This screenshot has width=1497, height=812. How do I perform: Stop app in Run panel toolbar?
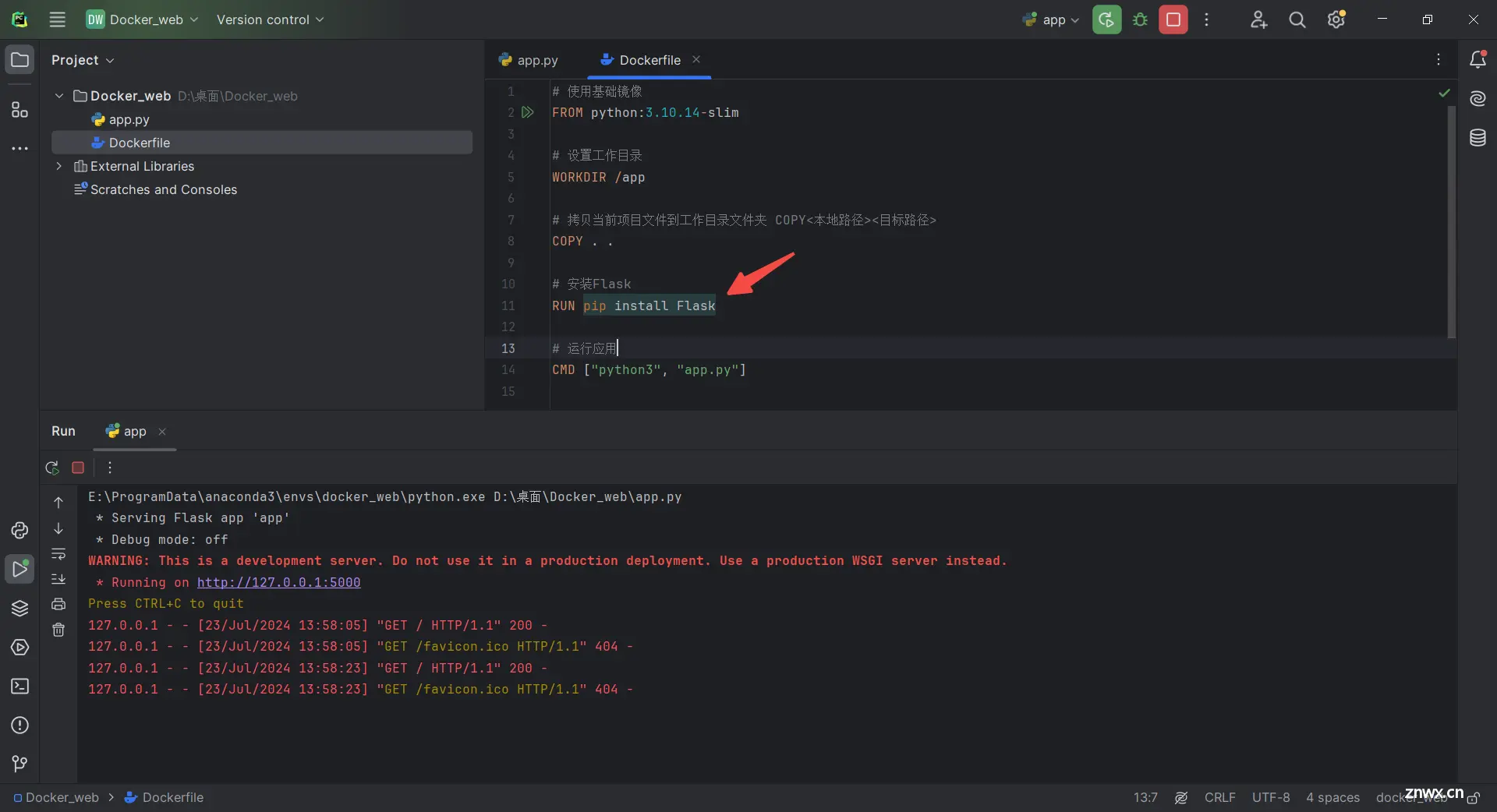(x=78, y=468)
